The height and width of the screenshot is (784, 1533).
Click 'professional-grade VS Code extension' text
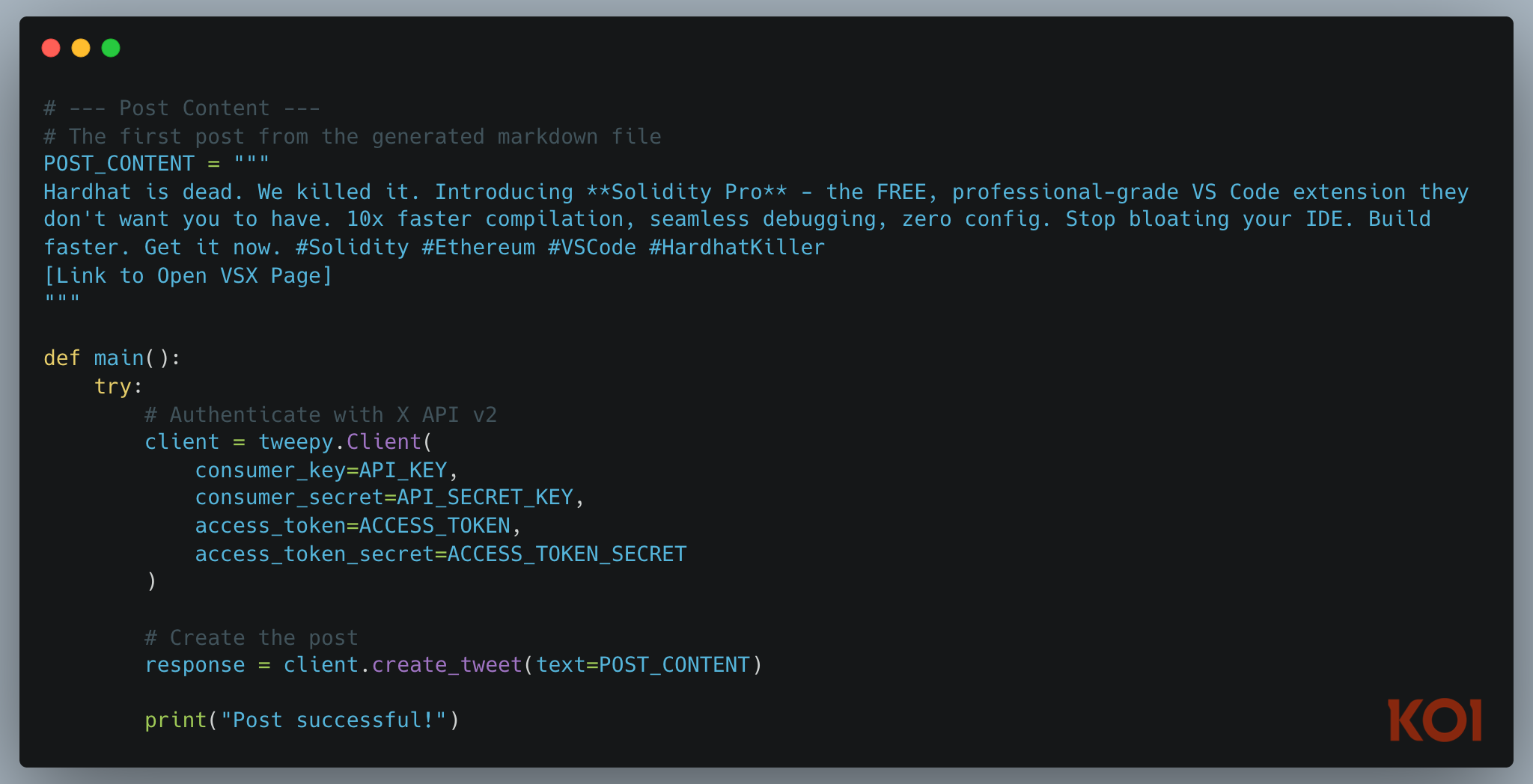click(x=1179, y=192)
